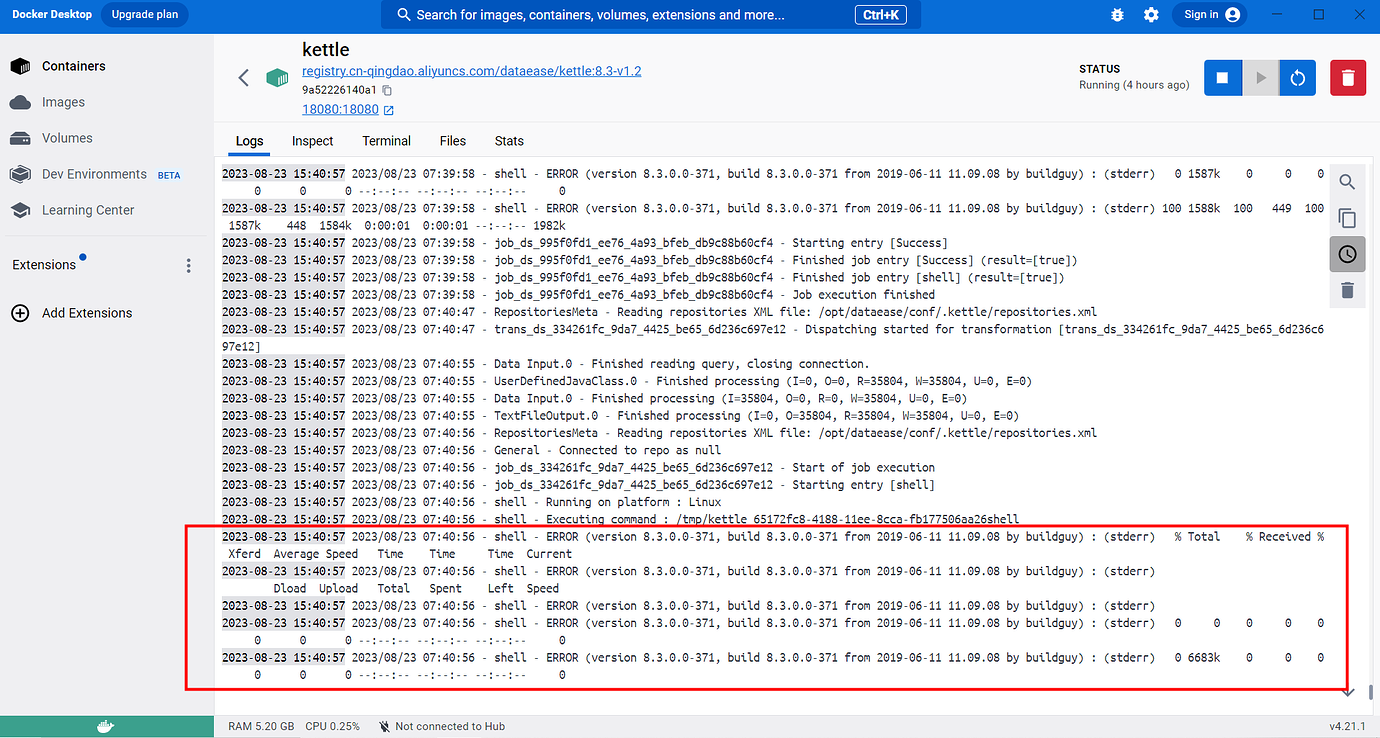Image resolution: width=1380 pixels, height=738 pixels.
Task: Restart the kettle container
Action: point(1297,77)
